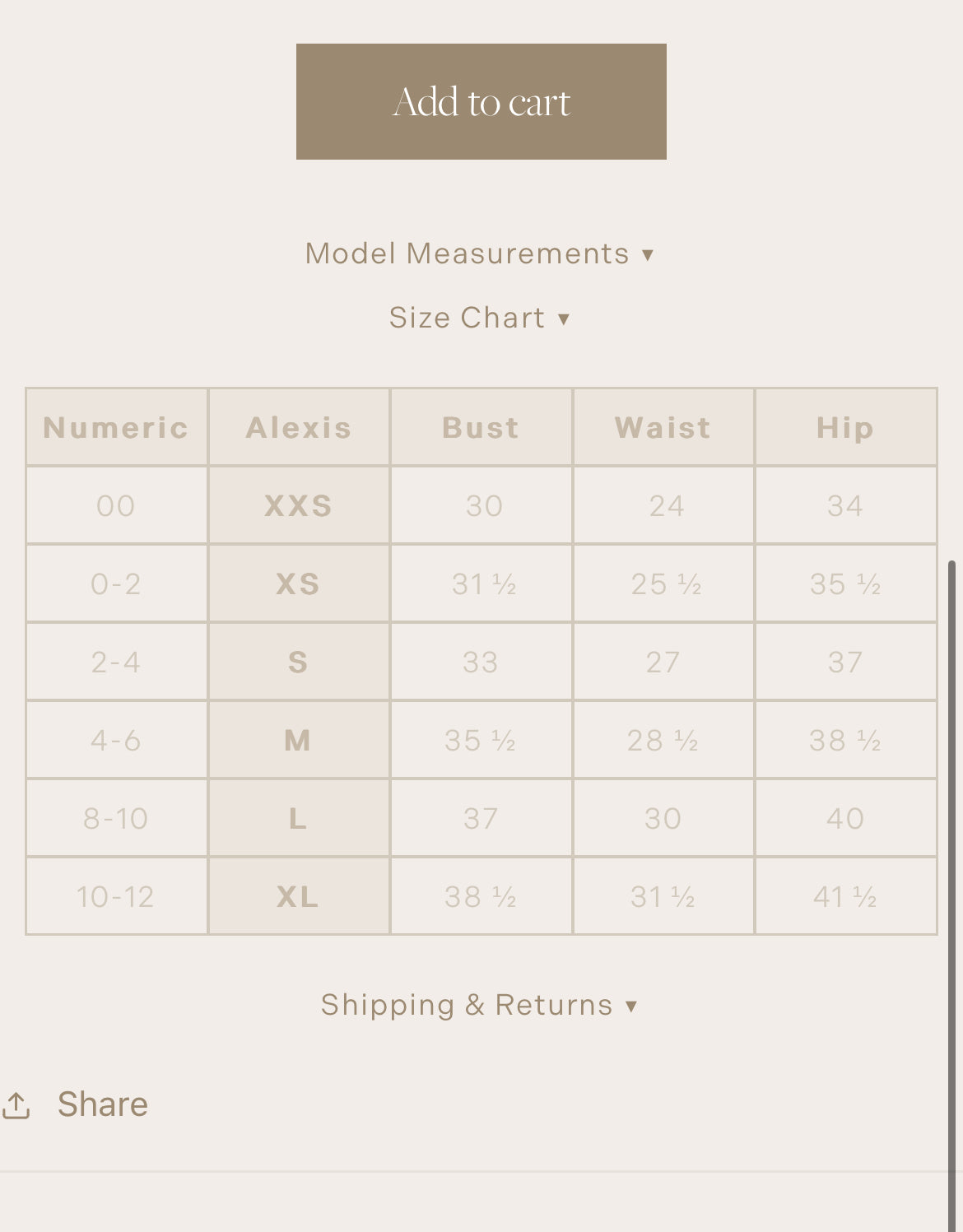963x1232 pixels.
Task: Click the Size Chart arrow indicator
Action: coord(564,319)
